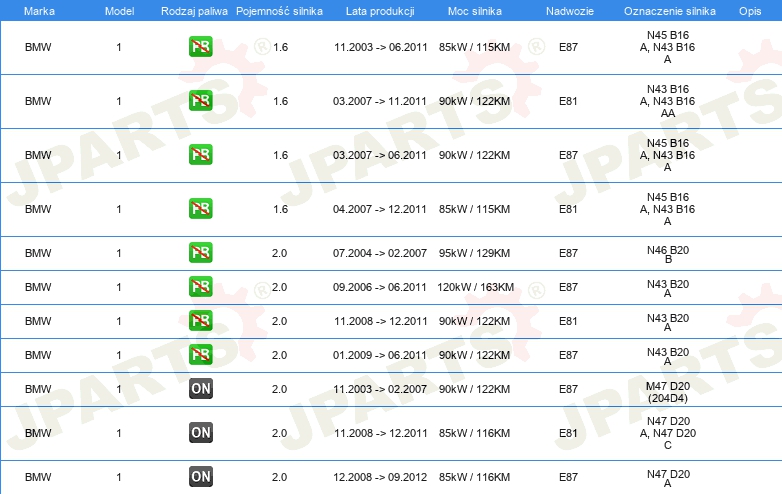Click the M47 D20 (204D4) engine designation

[x=667, y=389]
